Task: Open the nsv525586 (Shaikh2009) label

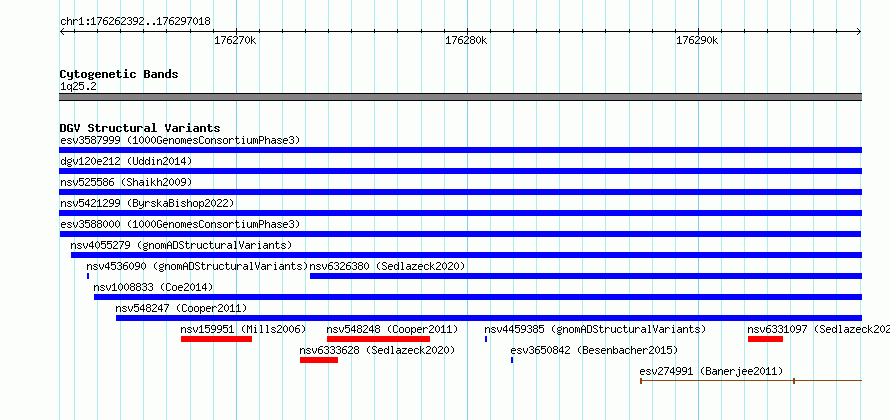Action: pos(126,182)
